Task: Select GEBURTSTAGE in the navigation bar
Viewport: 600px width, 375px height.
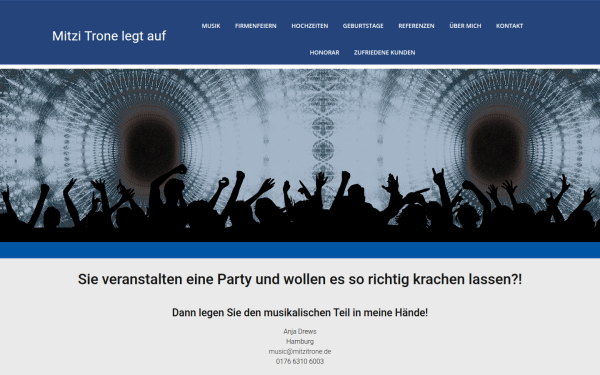Action: click(363, 26)
